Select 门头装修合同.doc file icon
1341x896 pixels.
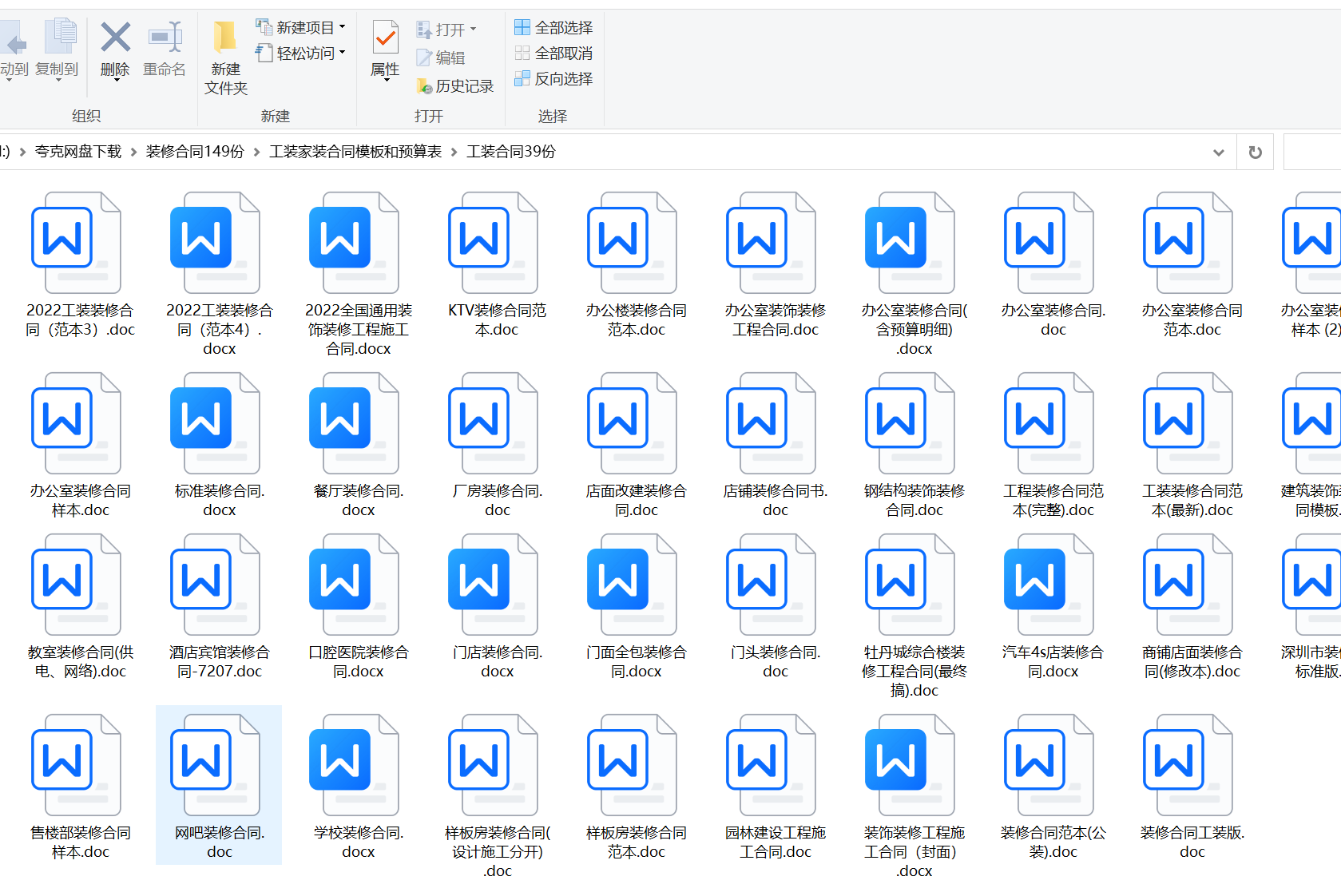point(771,585)
